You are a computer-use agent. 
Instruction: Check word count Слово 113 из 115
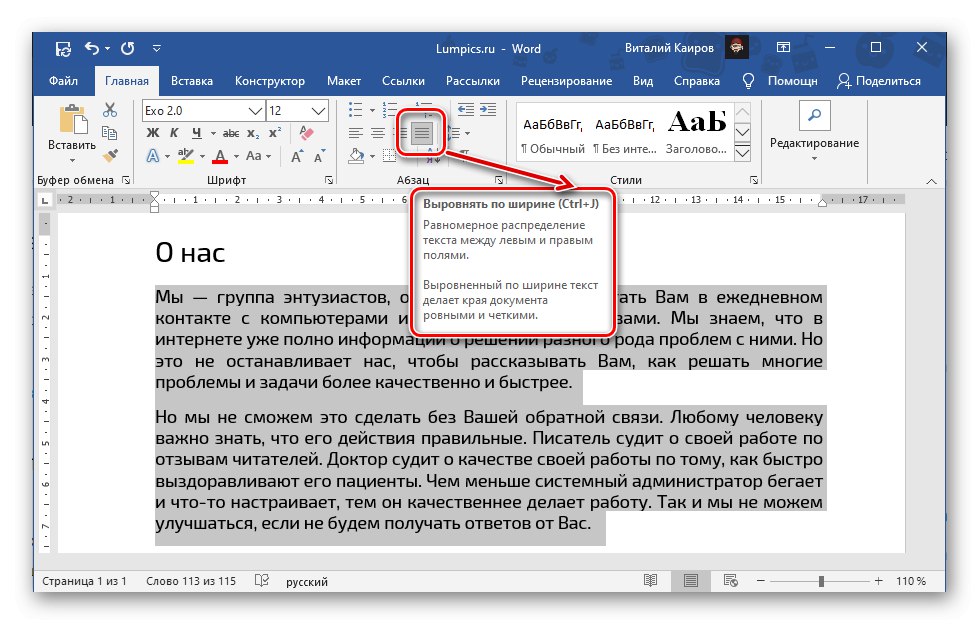point(190,580)
